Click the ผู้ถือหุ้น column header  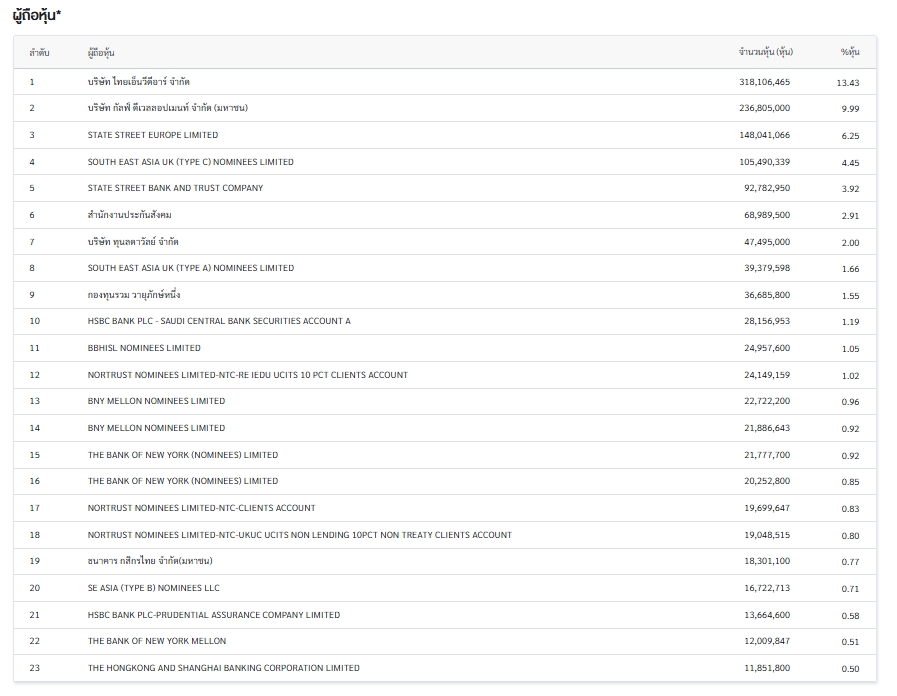coord(101,52)
